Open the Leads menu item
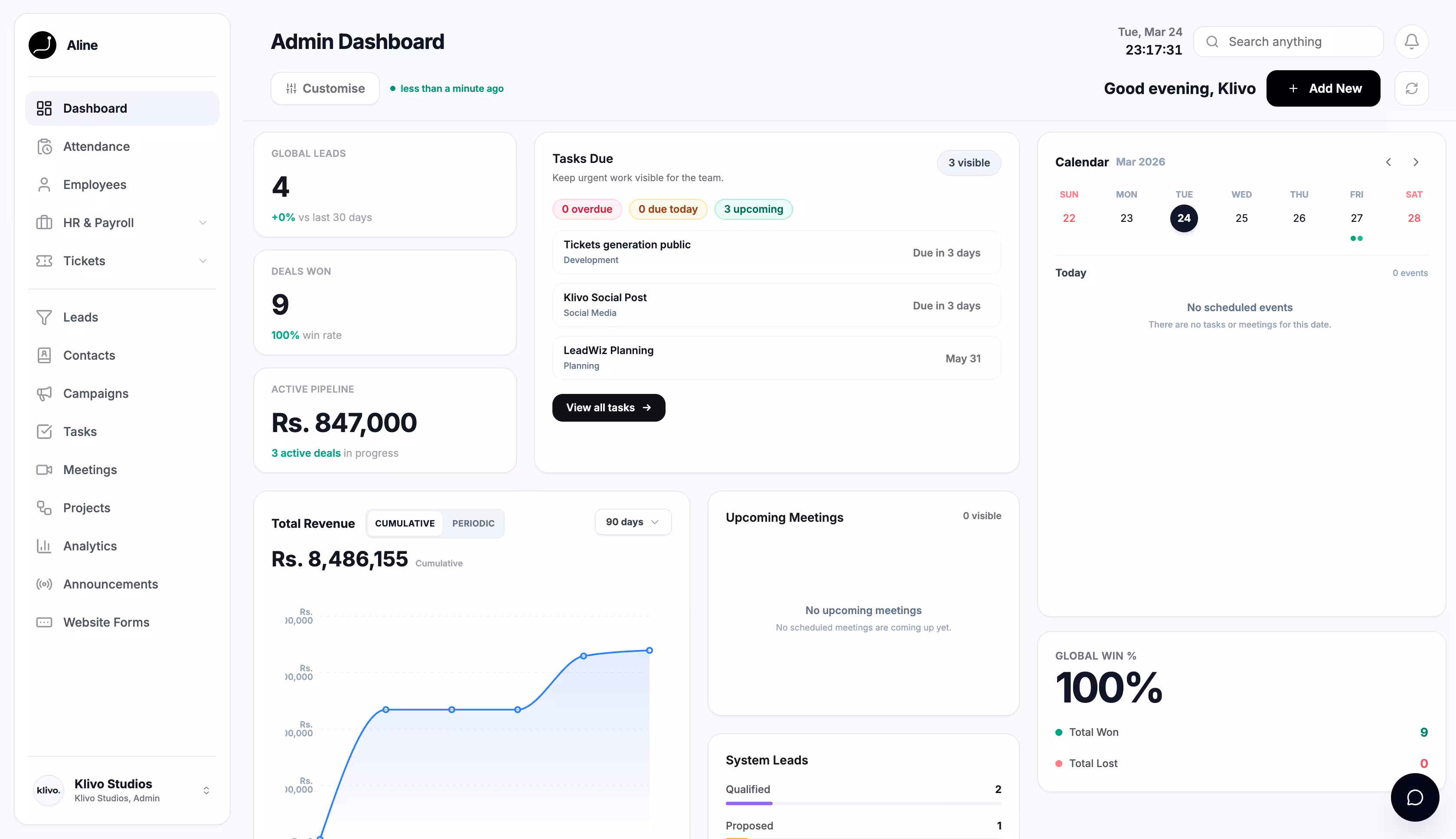 [81, 317]
